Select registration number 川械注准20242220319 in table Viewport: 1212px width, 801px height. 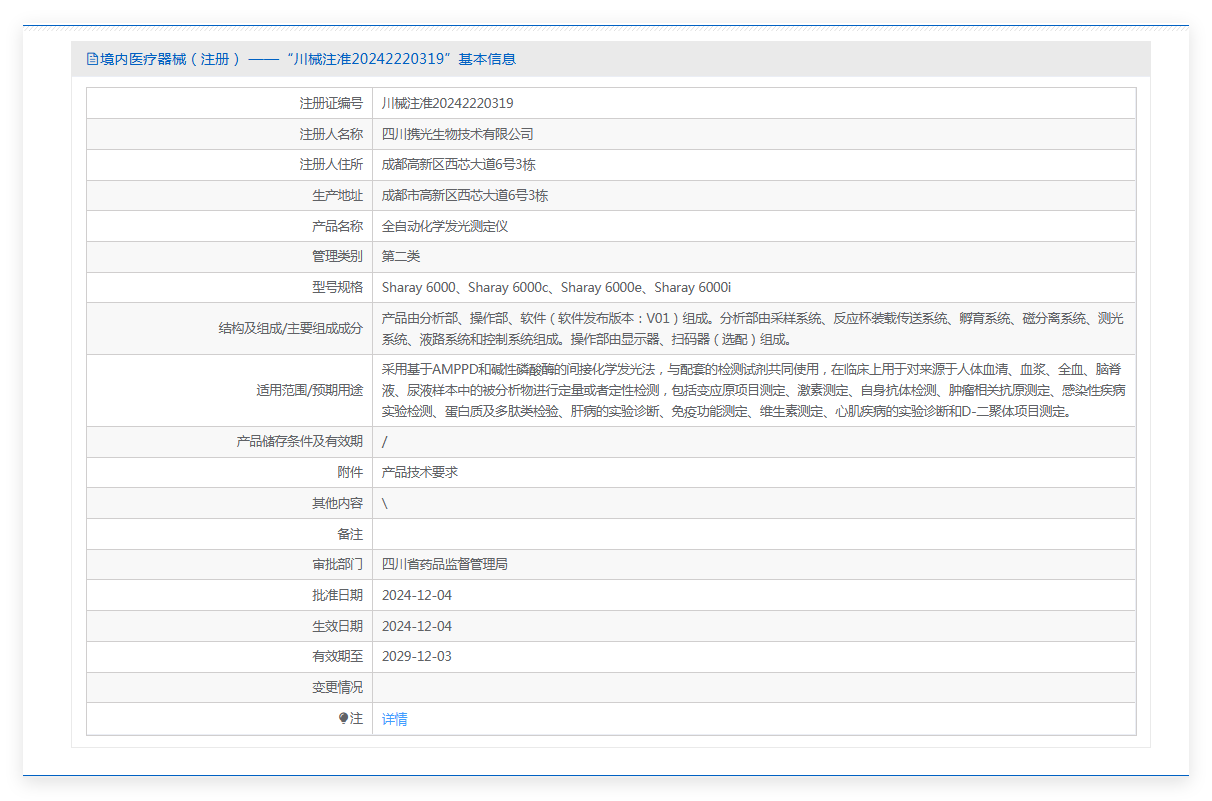[x=447, y=103]
